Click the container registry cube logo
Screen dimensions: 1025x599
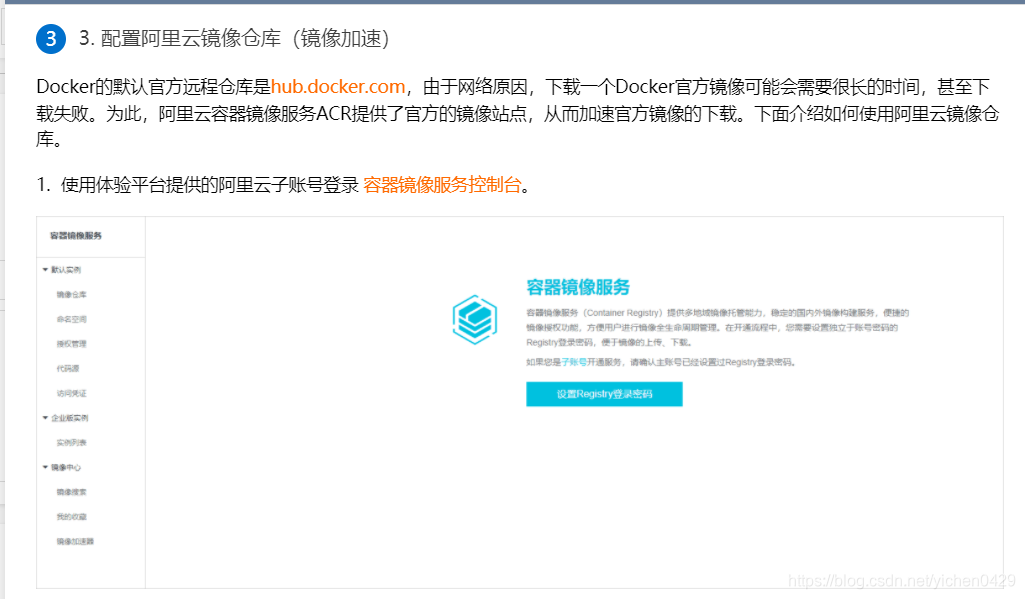[x=475, y=320]
